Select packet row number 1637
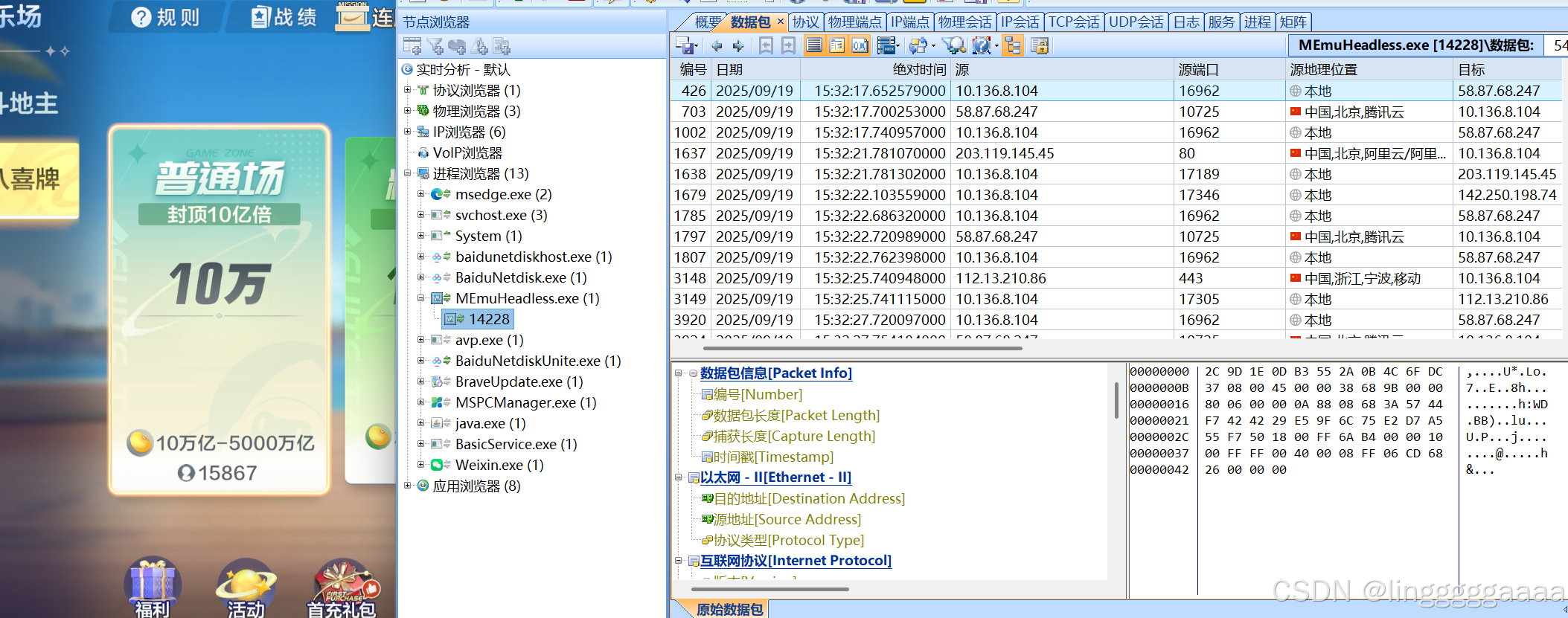Viewport: 1568px width, 618px height. [1116, 153]
